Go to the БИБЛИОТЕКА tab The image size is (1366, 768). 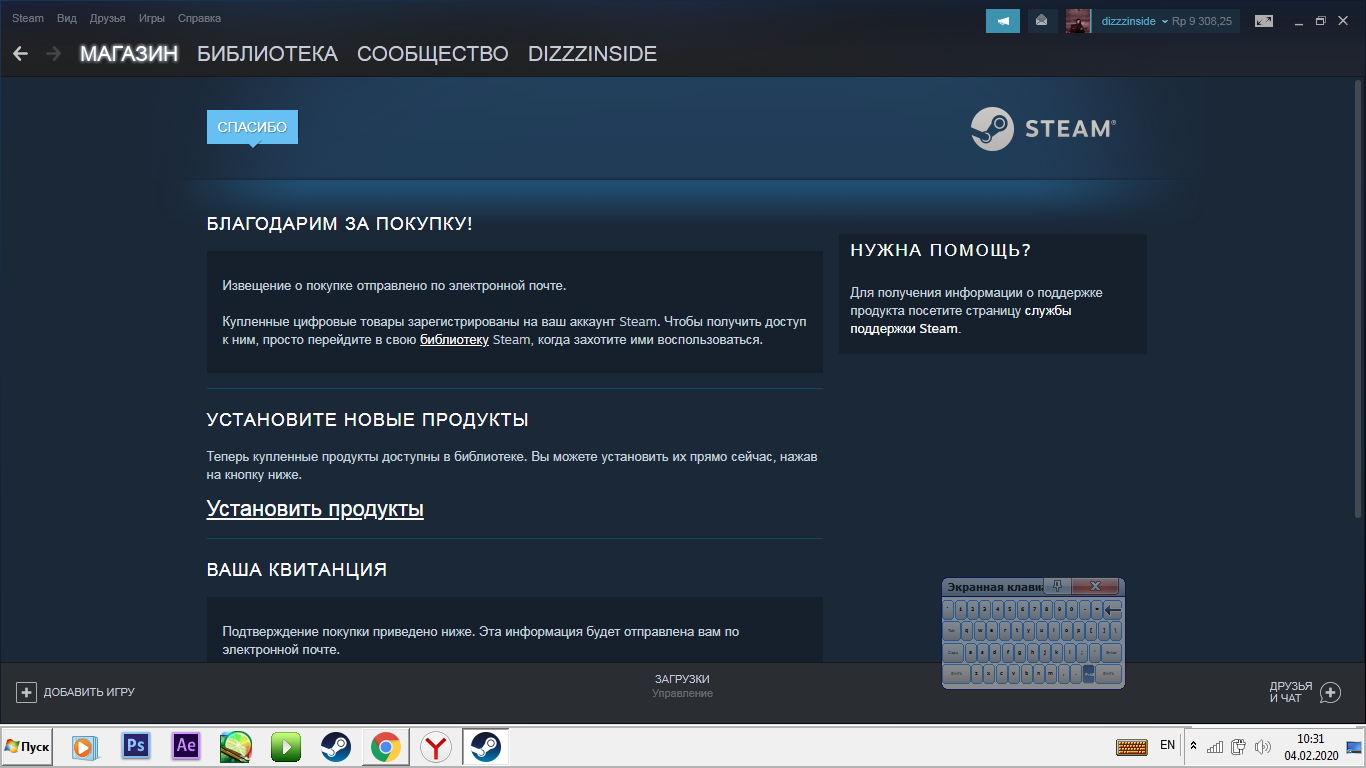point(267,54)
